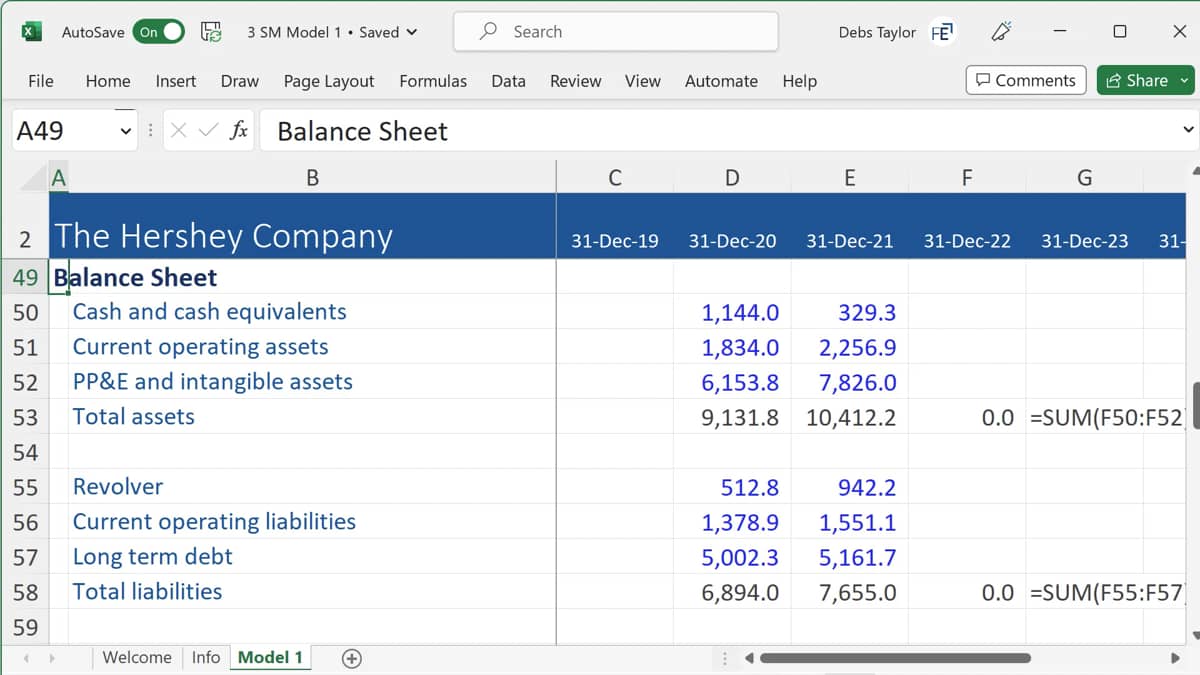Expand the formula bar chevron
Image resolution: width=1200 pixels, height=675 pixels.
pos(1188,130)
